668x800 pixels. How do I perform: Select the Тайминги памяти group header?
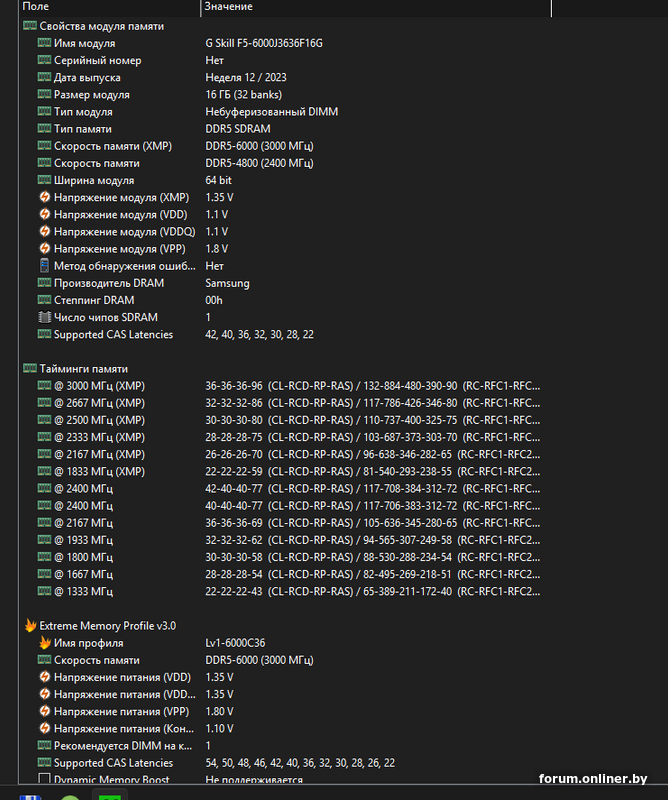click(x=83, y=369)
